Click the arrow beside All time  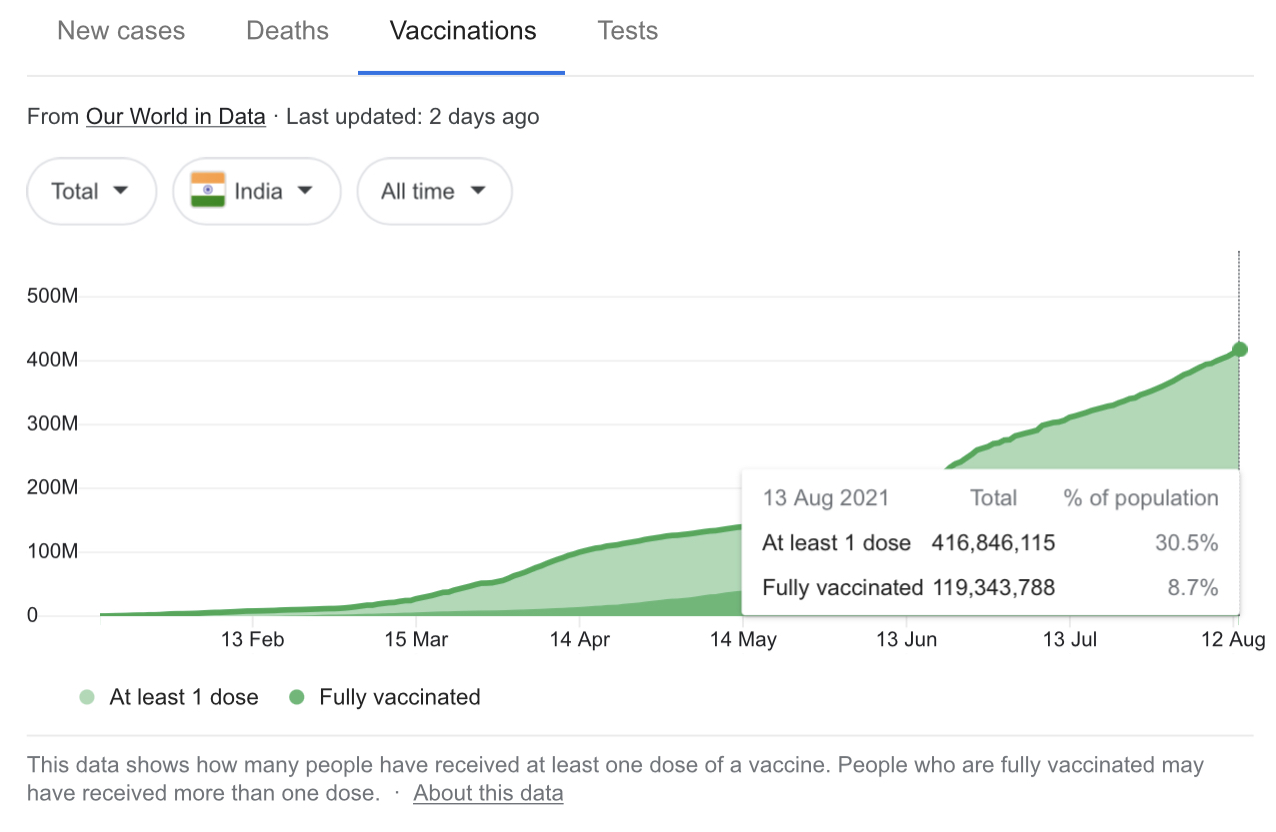(x=478, y=191)
